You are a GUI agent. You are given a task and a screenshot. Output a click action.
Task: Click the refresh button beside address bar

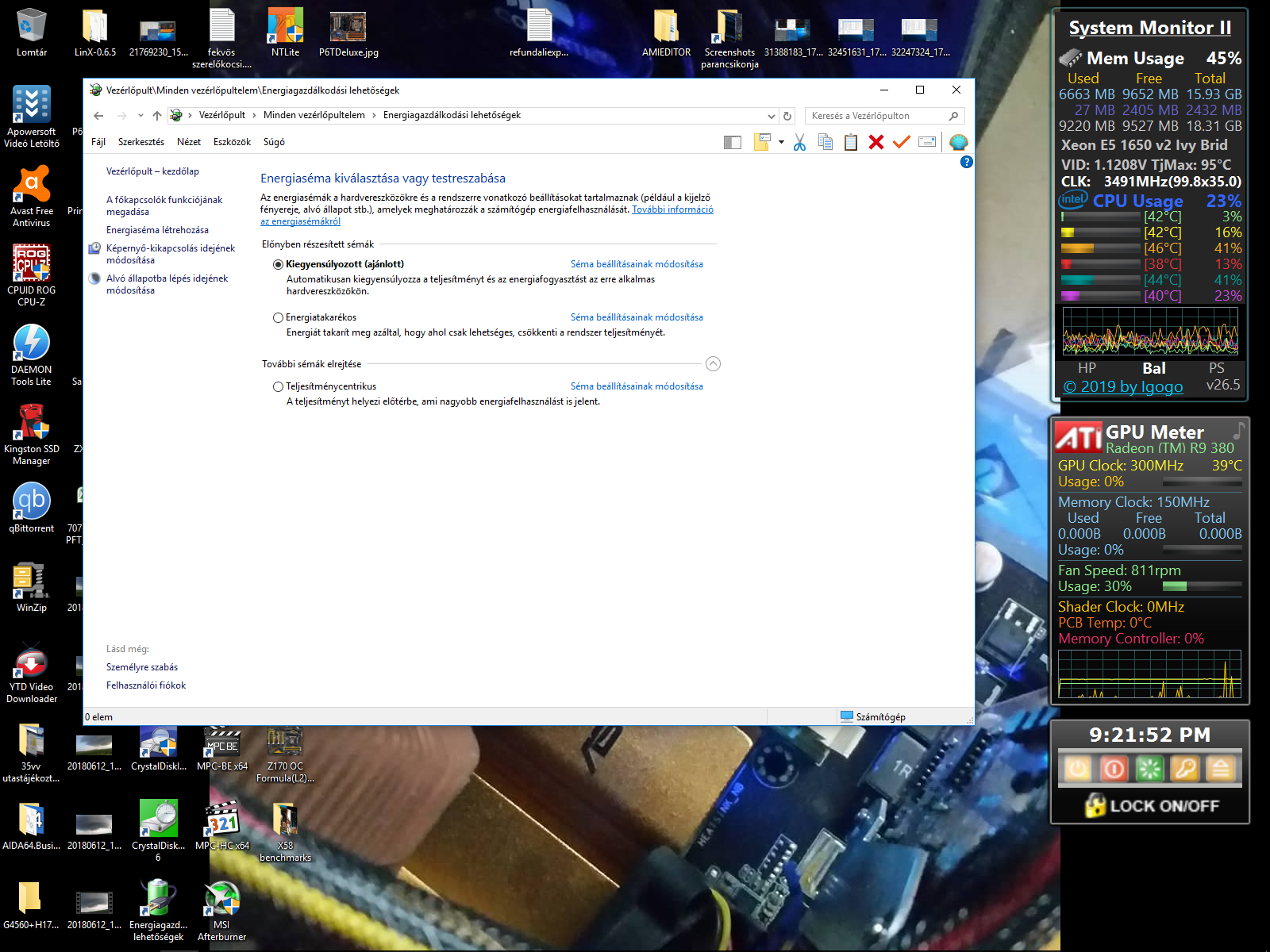787,116
